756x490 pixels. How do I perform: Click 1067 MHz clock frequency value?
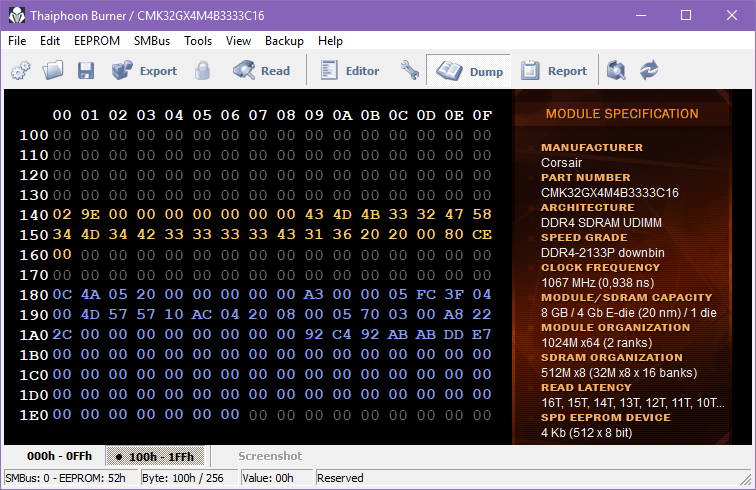tap(597, 283)
